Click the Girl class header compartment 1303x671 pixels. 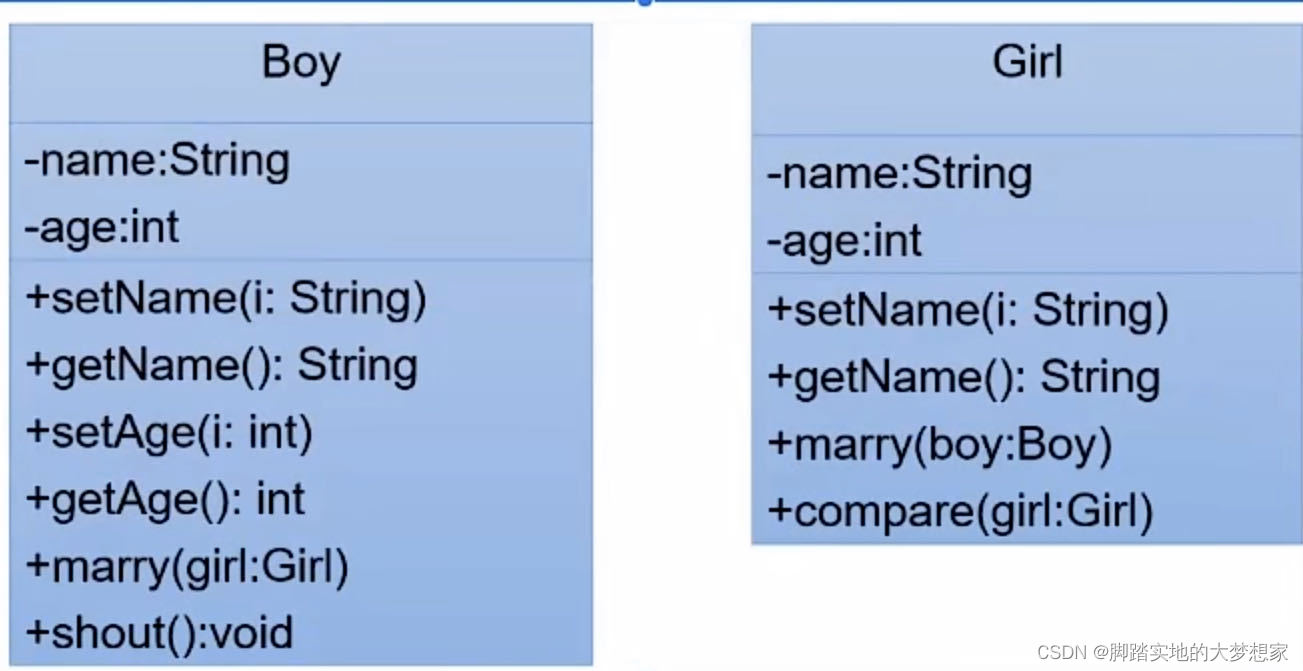[1027, 79]
